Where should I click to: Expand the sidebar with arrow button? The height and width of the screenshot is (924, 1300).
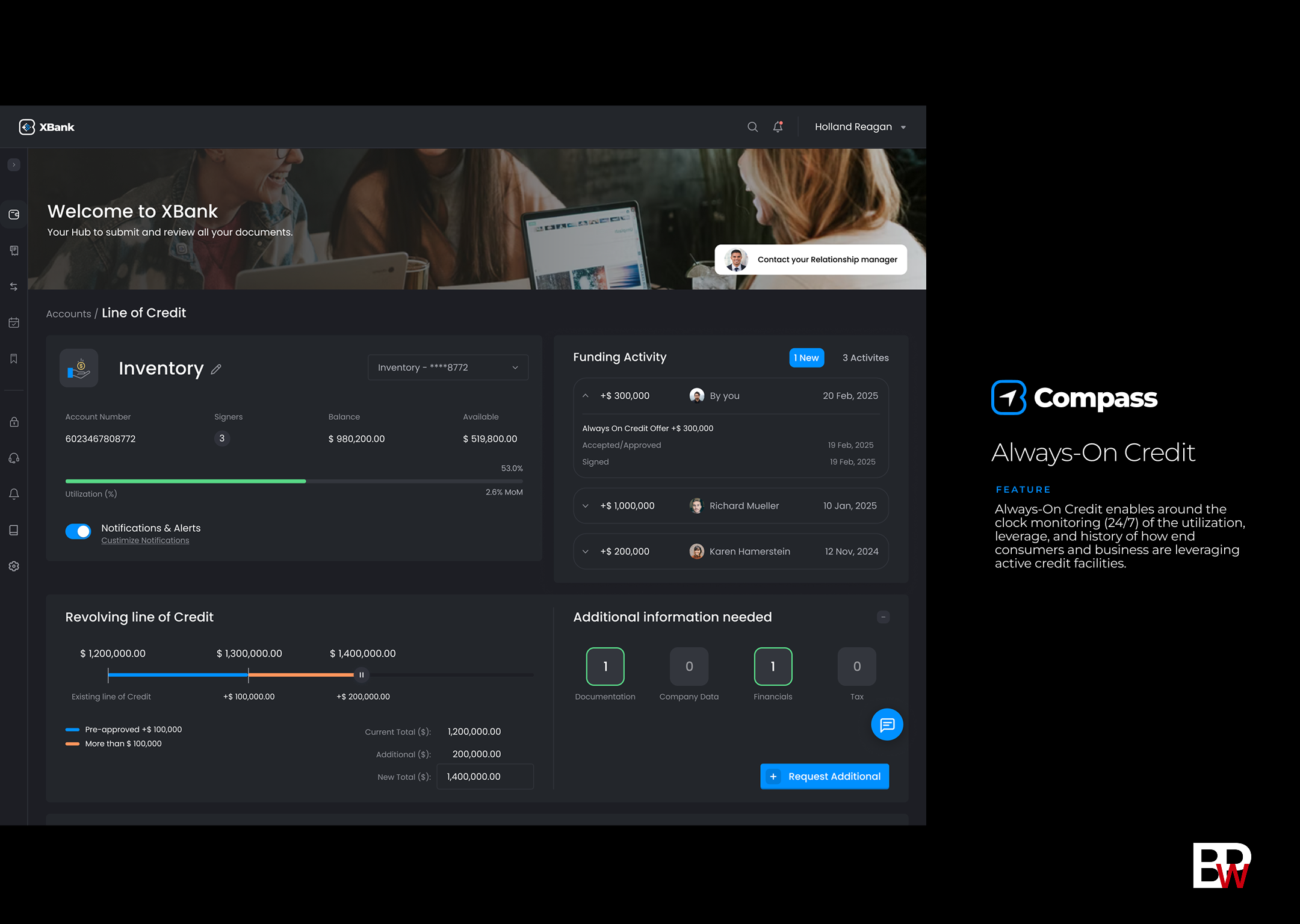pos(14,165)
